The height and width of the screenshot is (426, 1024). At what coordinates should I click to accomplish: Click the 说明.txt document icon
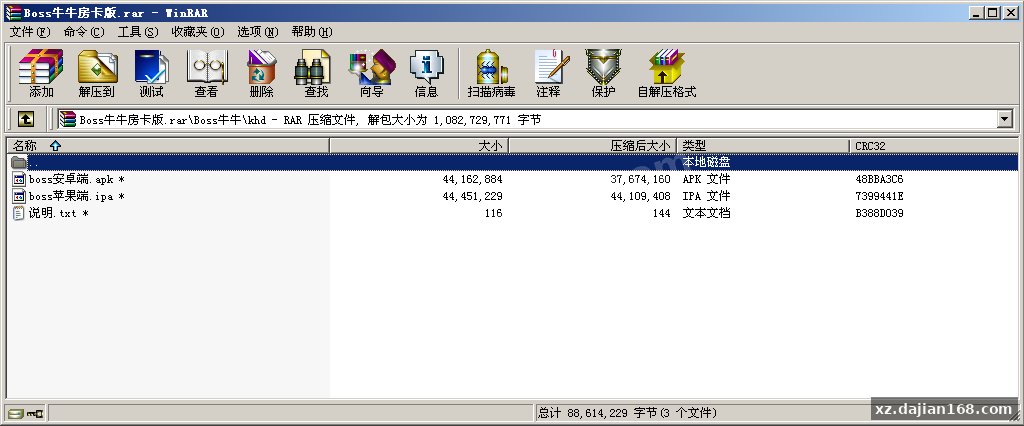[x=19, y=213]
